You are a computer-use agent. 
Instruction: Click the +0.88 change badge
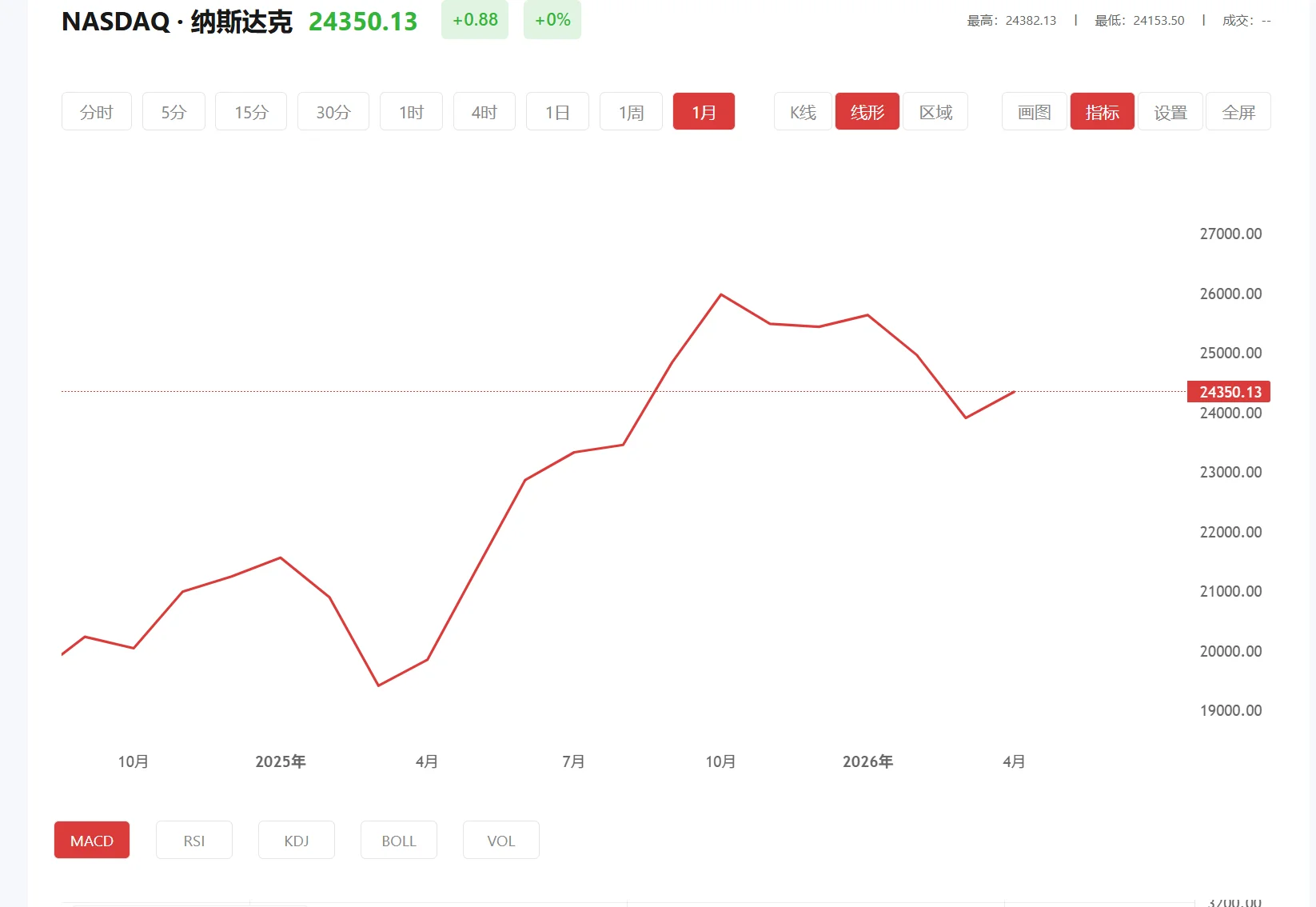click(475, 20)
